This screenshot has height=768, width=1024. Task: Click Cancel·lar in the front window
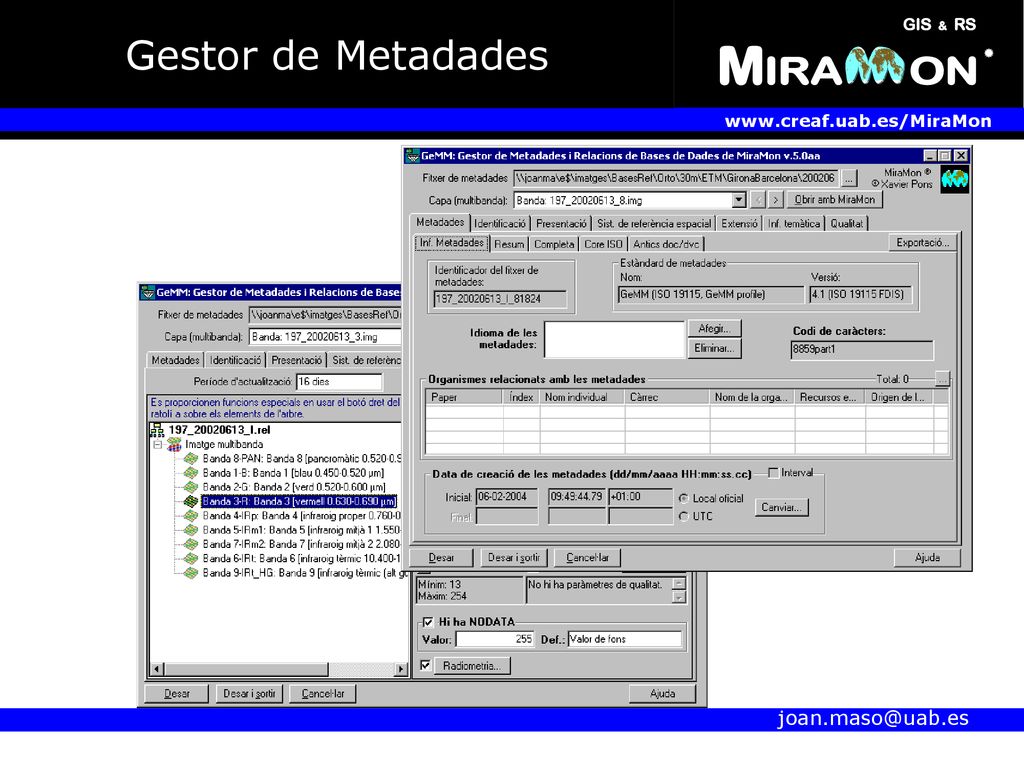tap(587, 558)
